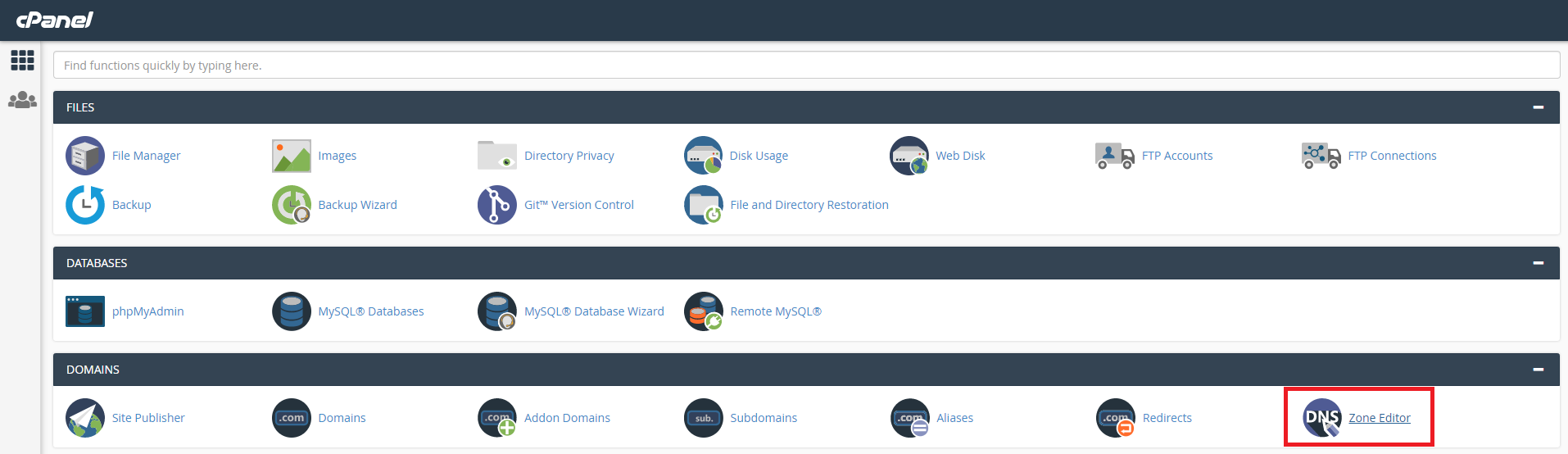Screen dimensions: 1568x454
Task: Open MySQL Database Wizard icon
Action: pos(497,311)
